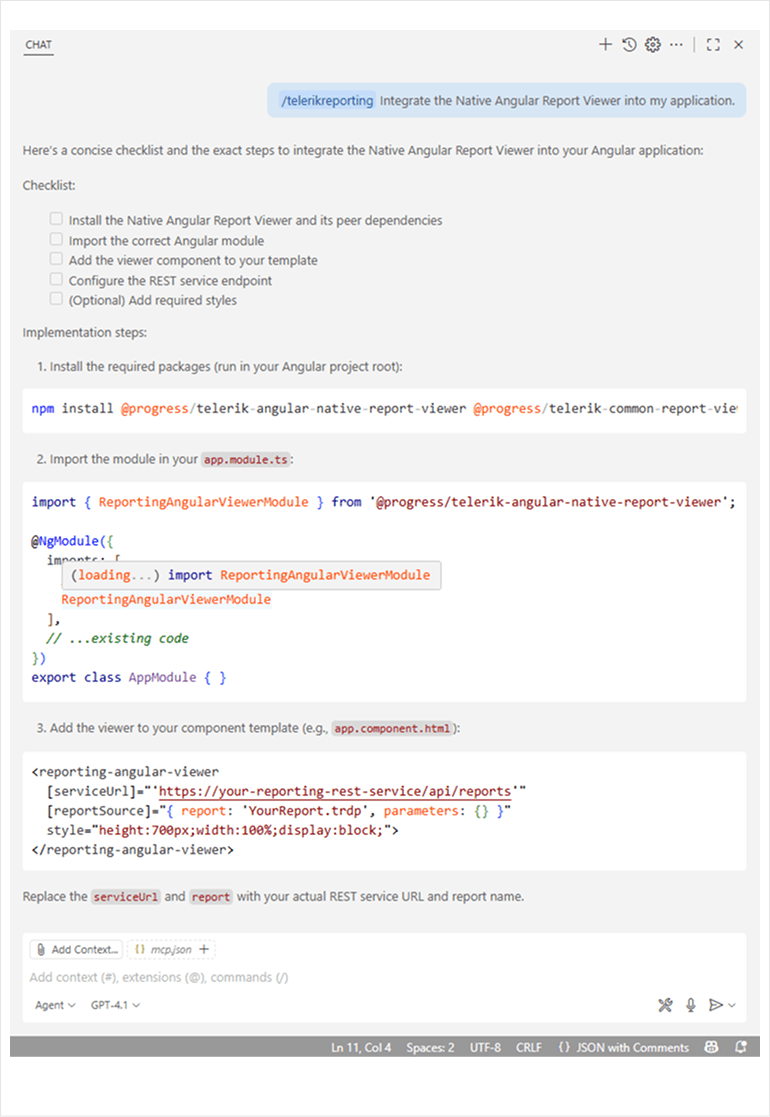This screenshot has width=770, height=1117.
Task: Check 'Import the correct Angular module' box
Action: 56,239
